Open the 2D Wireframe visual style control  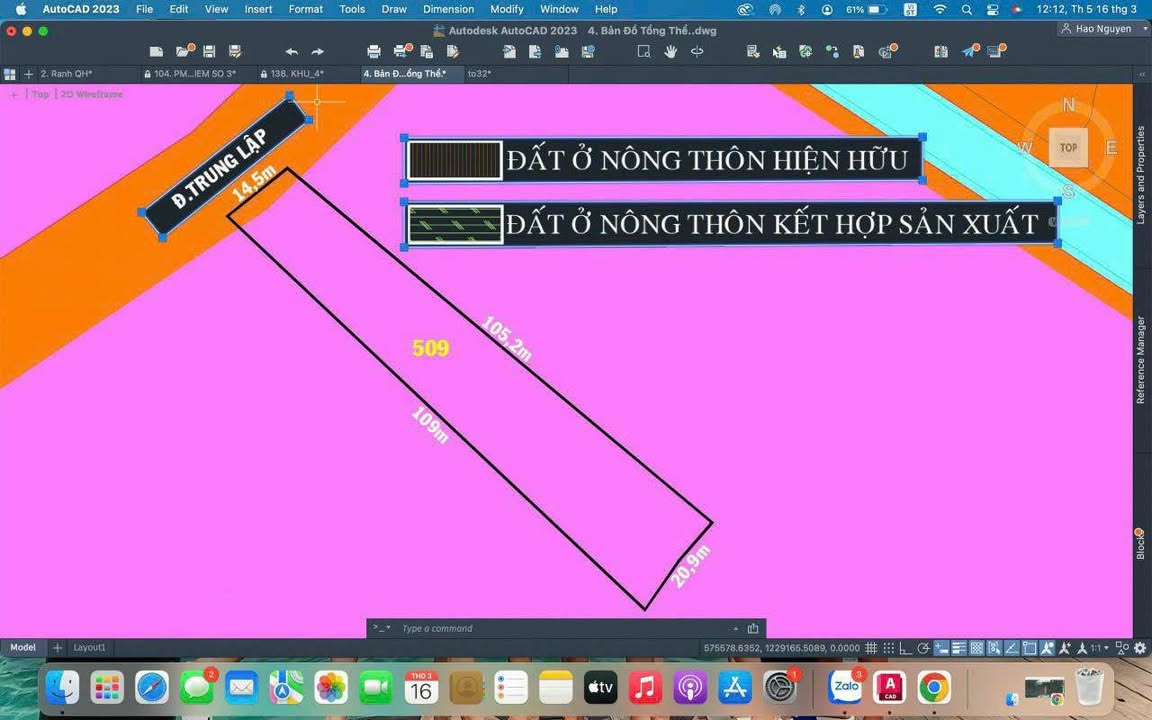pos(92,93)
